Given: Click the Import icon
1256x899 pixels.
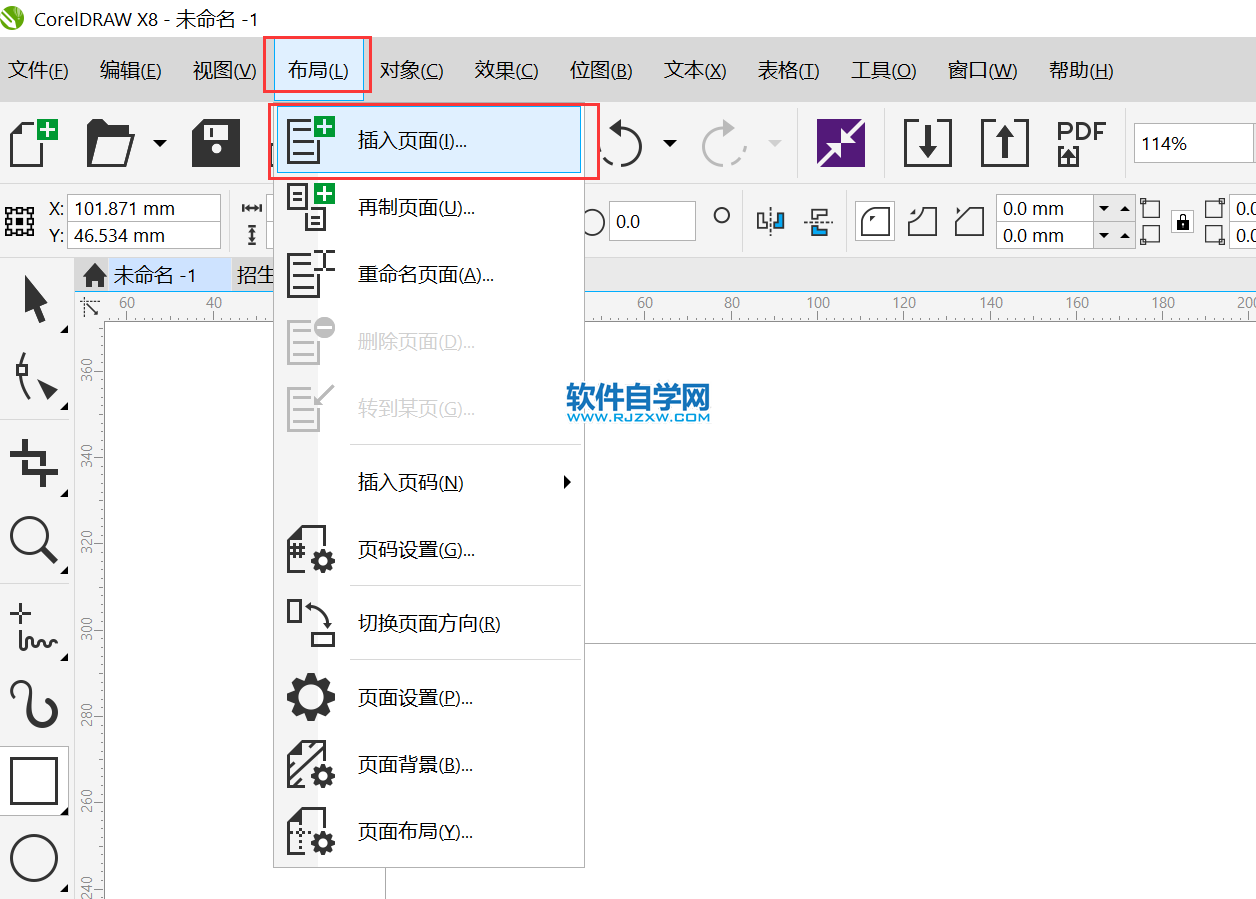Looking at the screenshot, I should click(x=928, y=143).
